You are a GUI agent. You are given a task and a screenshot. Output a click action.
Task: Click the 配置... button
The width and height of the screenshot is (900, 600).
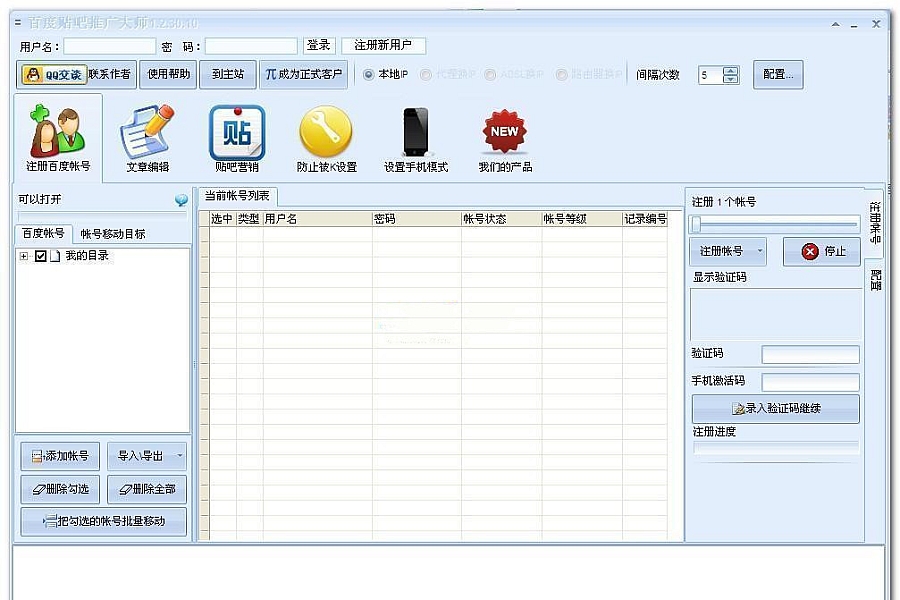[778, 75]
